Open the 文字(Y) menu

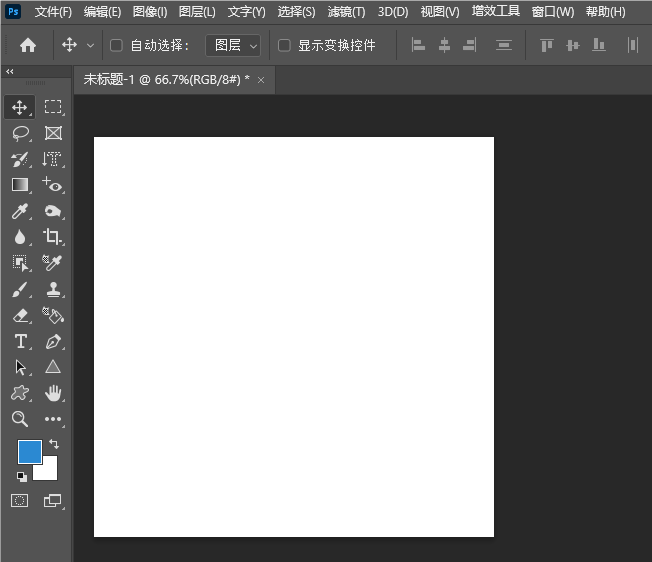pyautogui.click(x=247, y=12)
